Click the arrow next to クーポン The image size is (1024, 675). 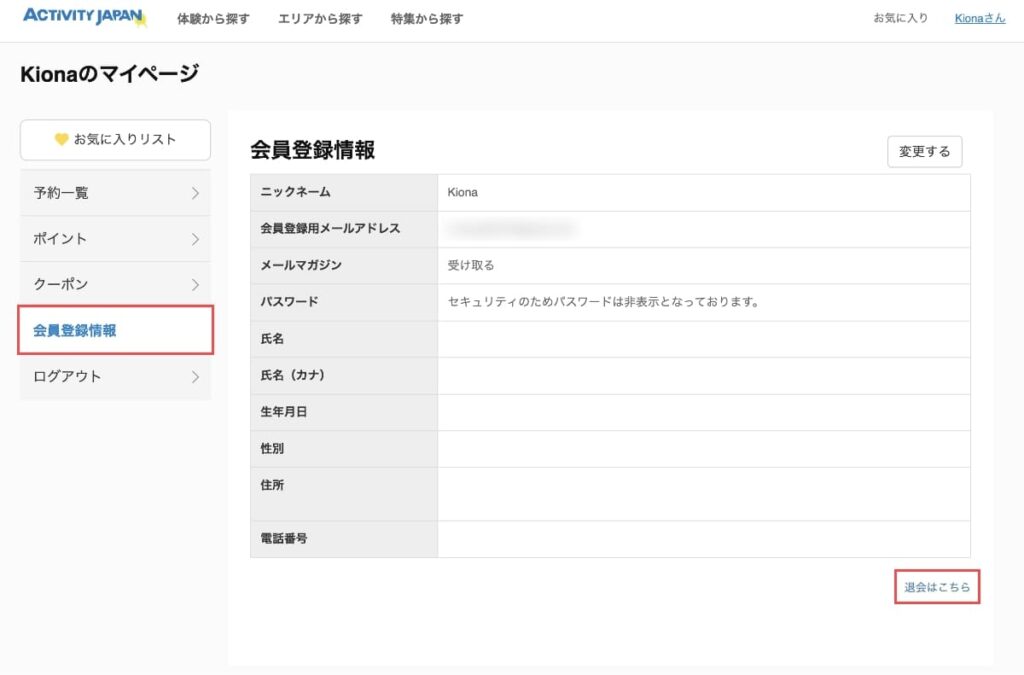pos(195,285)
